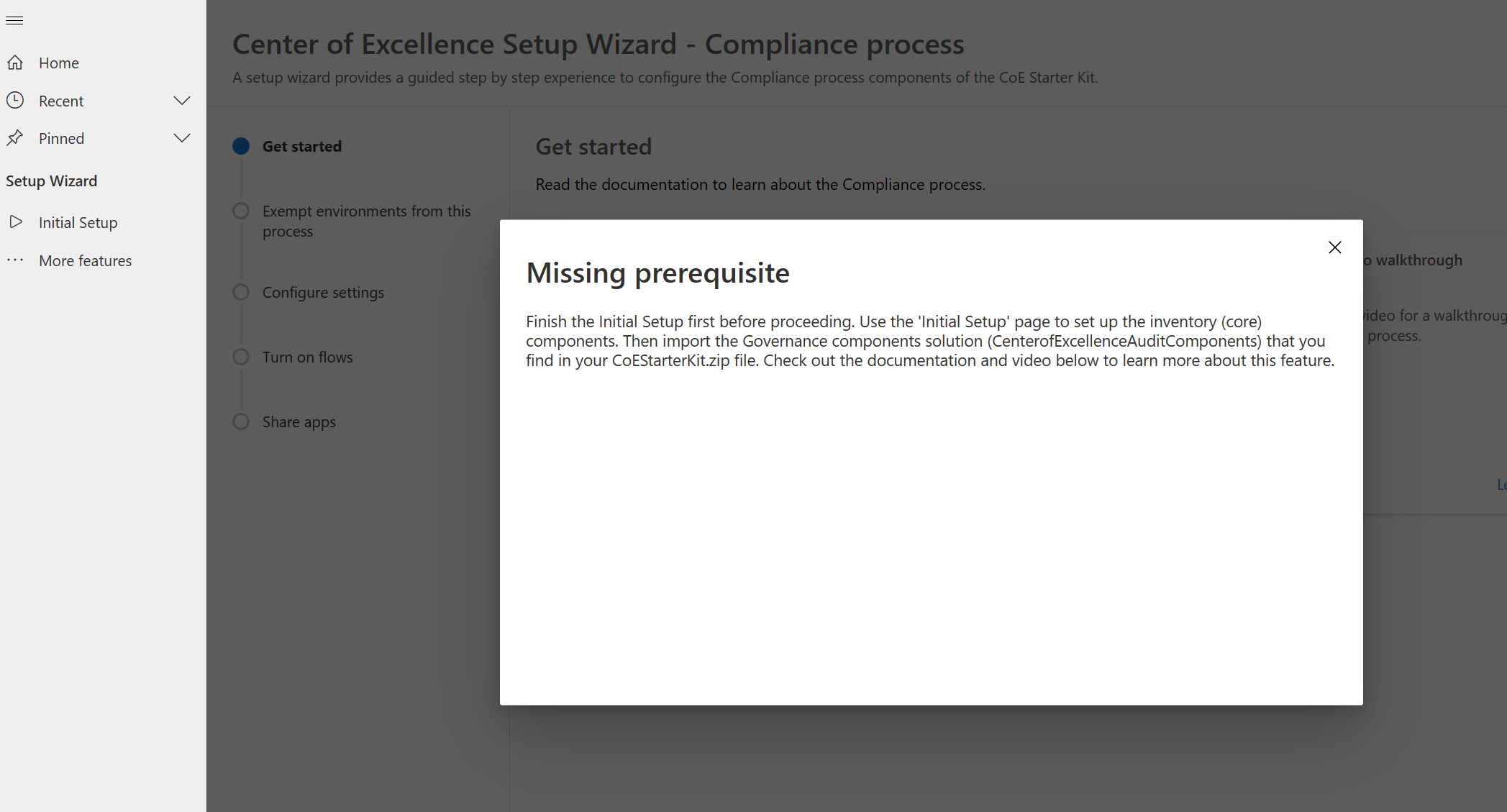Select the Exempt environments step radio circle

coord(240,210)
